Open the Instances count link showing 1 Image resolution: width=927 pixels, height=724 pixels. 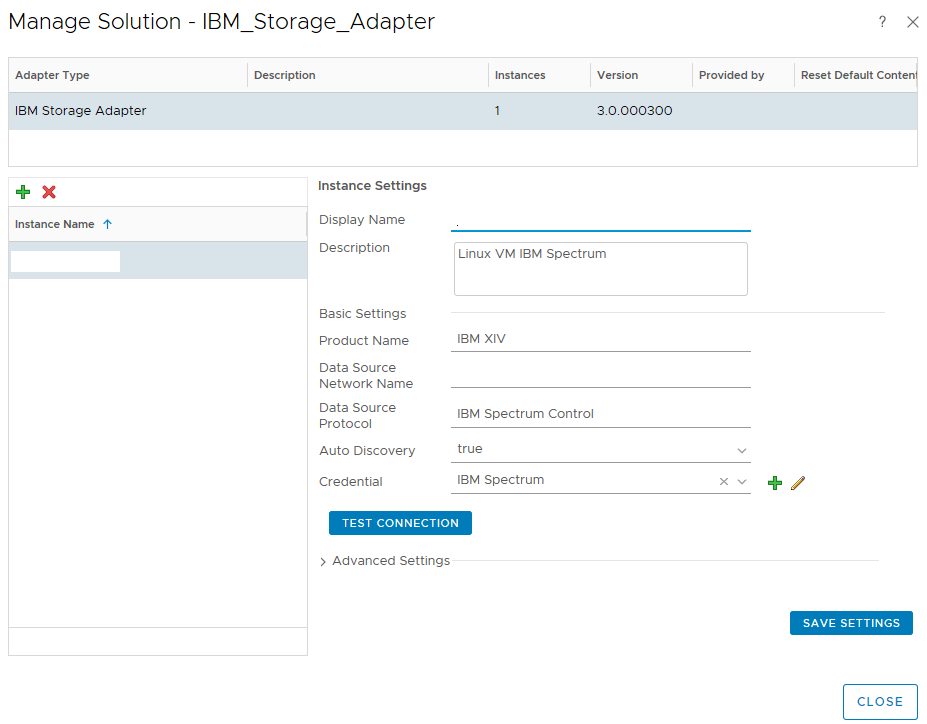click(497, 111)
